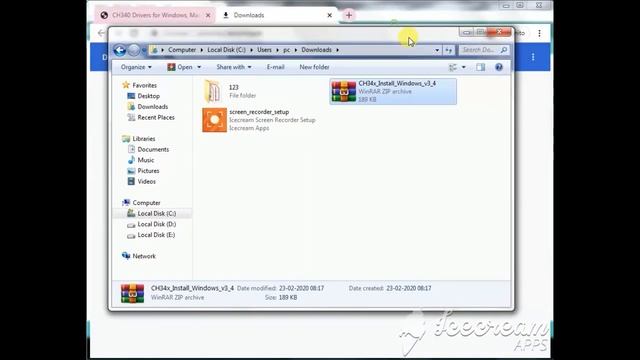This screenshot has height=360, width=640.
Task: Select Local Disk (D:) in the sidebar
Action: [157, 224]
